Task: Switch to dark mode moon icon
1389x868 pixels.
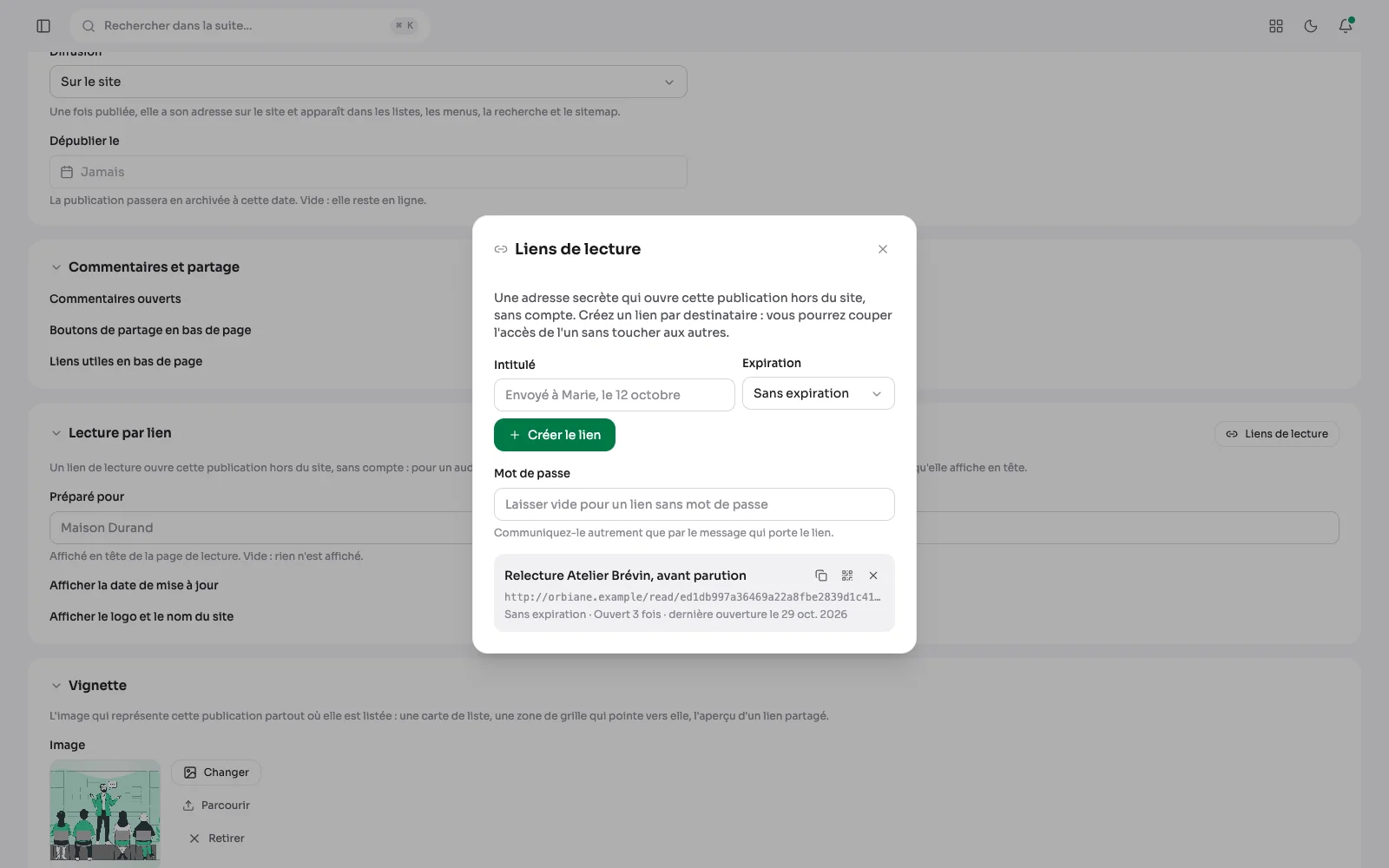Action: point(1311,26)
